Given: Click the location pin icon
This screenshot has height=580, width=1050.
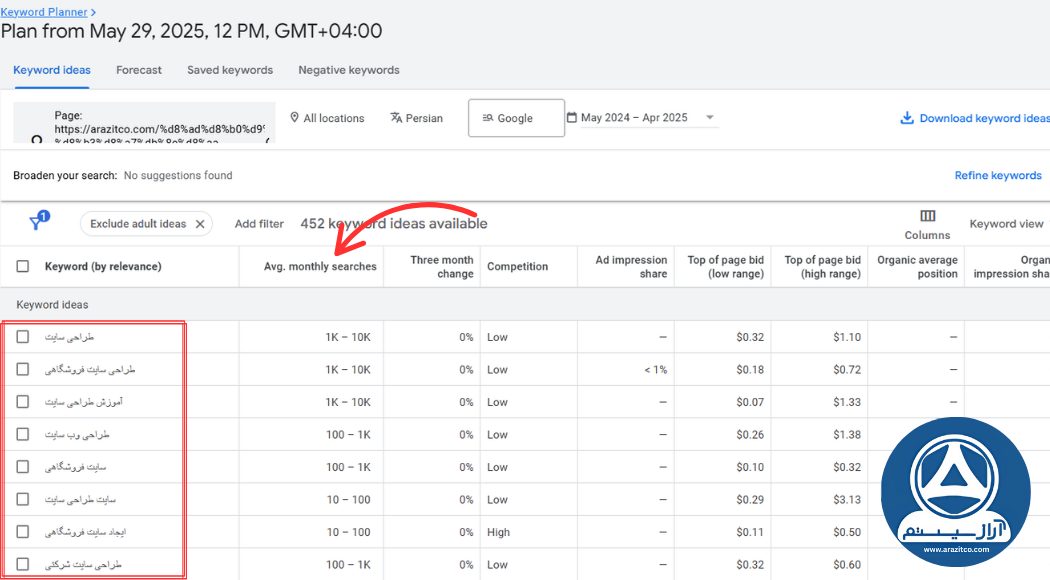Looking at the screenshot, I should [x=295, y=118].
